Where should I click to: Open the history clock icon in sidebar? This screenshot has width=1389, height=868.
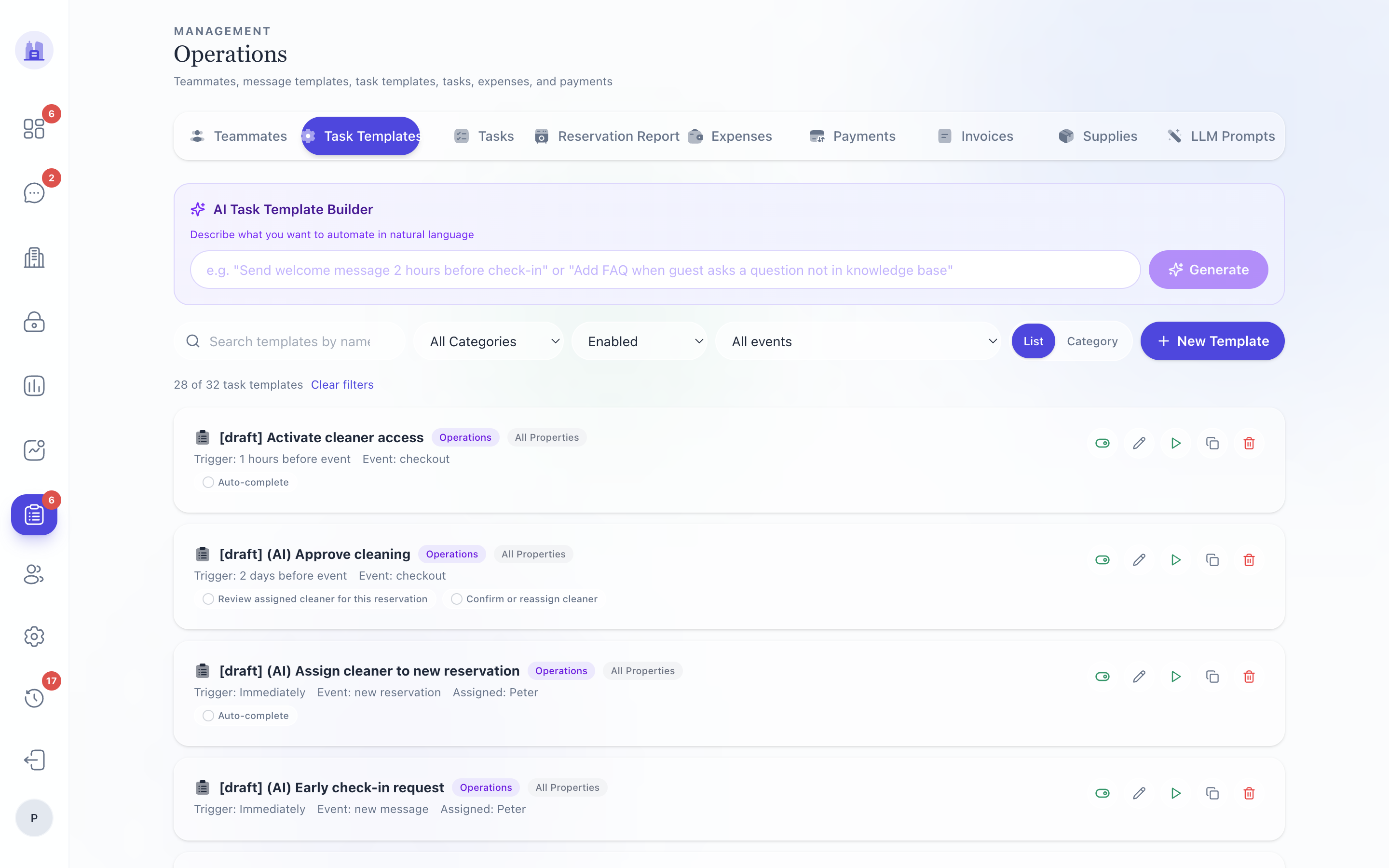(x=34, y=698)
